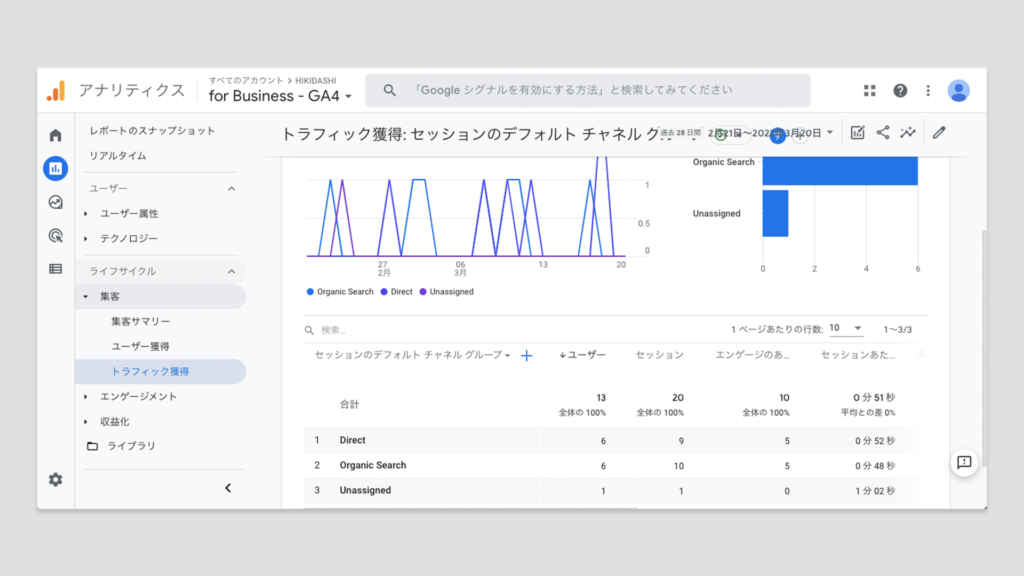Collapse the ライフサイクル section chevron
This screenshot has height=576, width=1024.
point(231,271)
